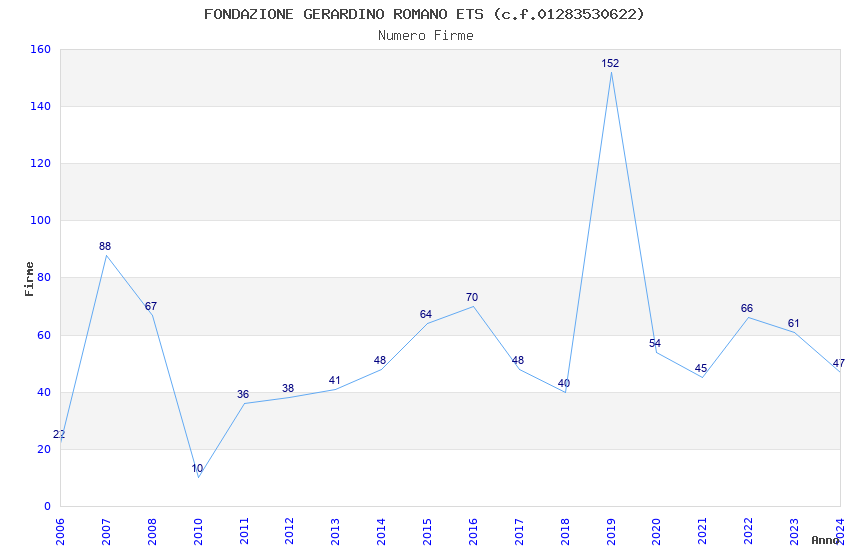
Task: Click the x-axis year 2018
Action: (565, 531)
